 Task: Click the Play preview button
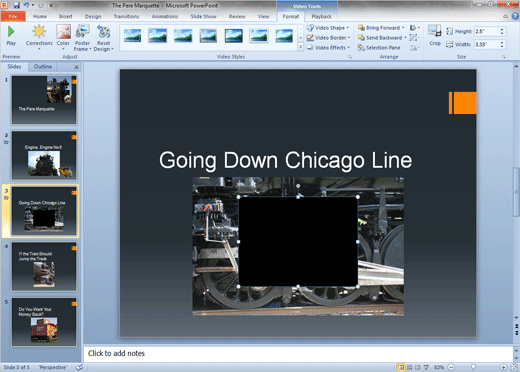[11, 36]
